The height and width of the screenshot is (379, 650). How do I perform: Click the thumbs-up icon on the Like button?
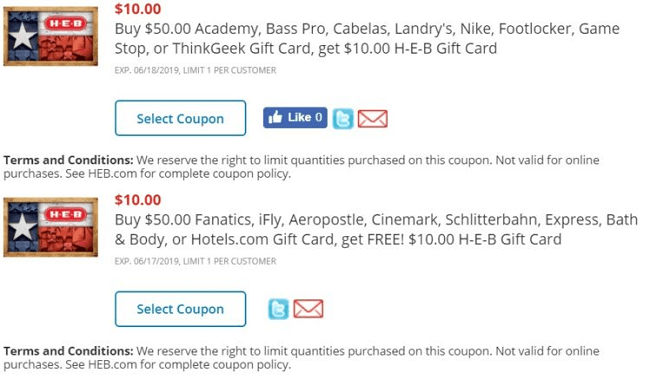(275, 118)
